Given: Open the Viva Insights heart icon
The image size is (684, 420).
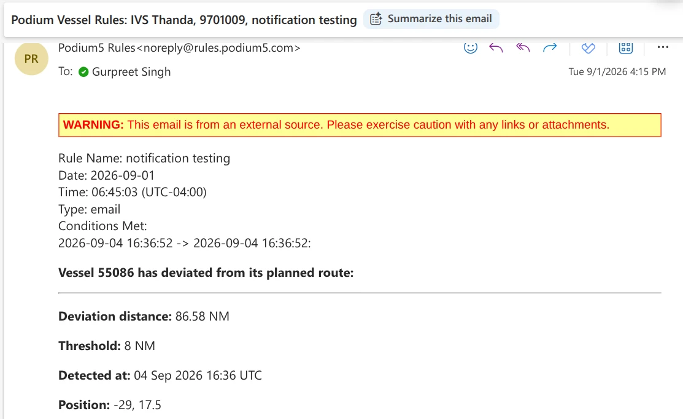Looking at the screenshot, I should [588, 48].
